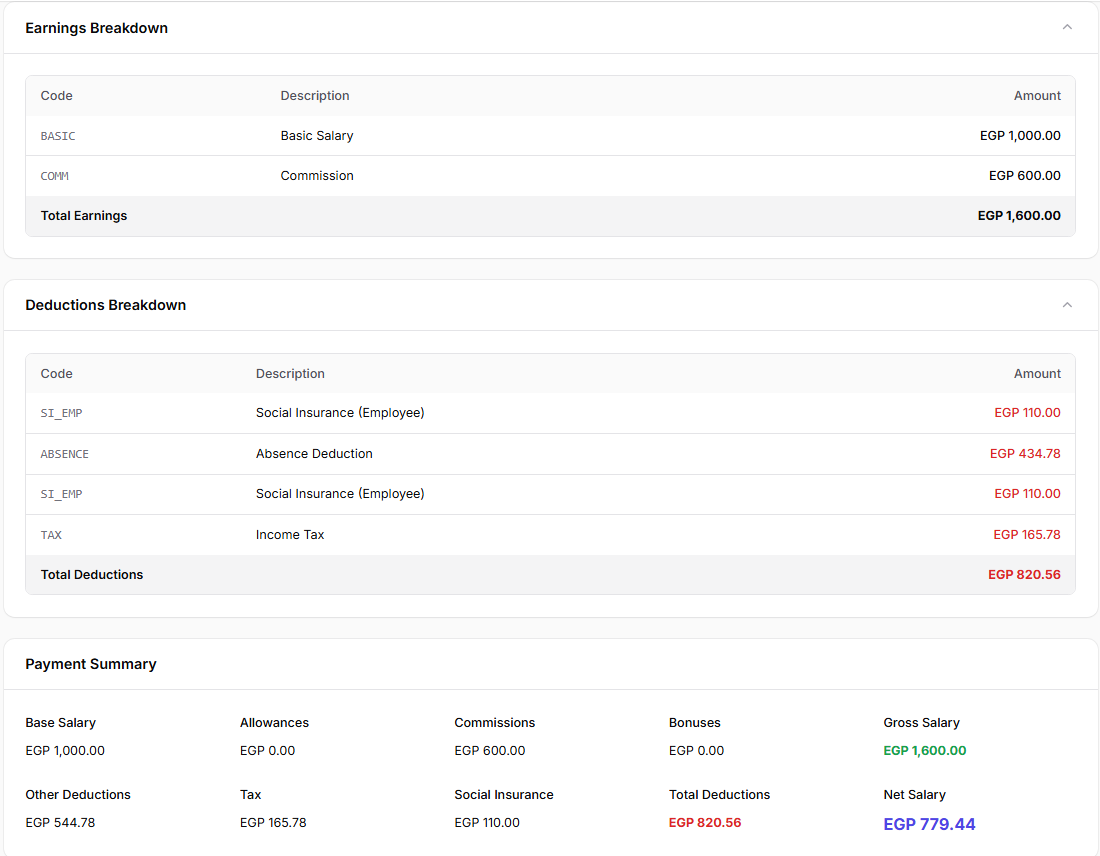This screenshot has height=856, width=1100.
Task: Click the Absence Deduction EGP 434.78 amount
Action: (1025, 453)
